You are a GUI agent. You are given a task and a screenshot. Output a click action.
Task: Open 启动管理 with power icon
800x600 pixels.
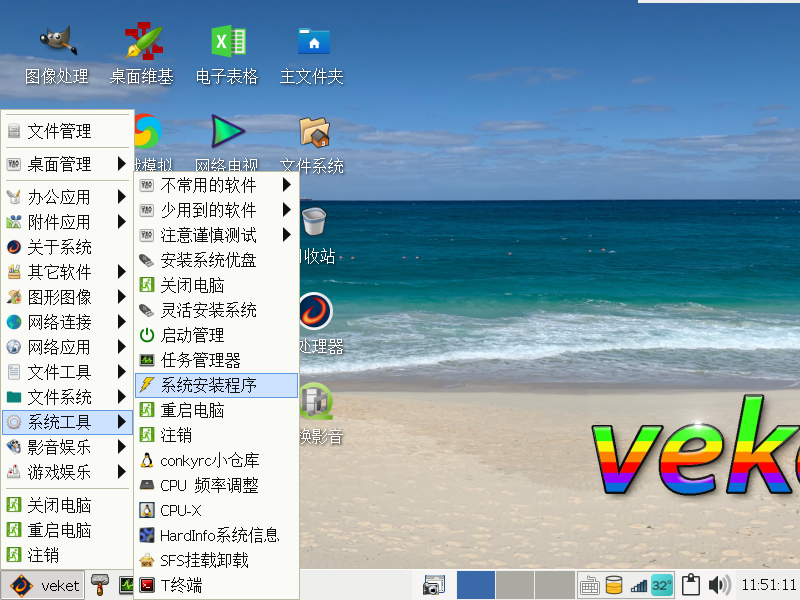click(216, 335)
